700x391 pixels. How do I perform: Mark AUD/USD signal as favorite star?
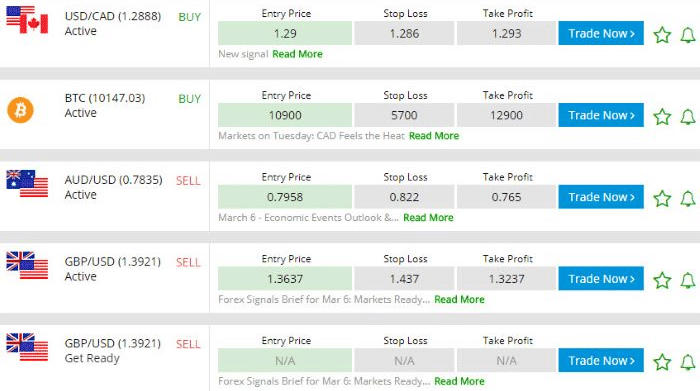(x=662, y=198)
